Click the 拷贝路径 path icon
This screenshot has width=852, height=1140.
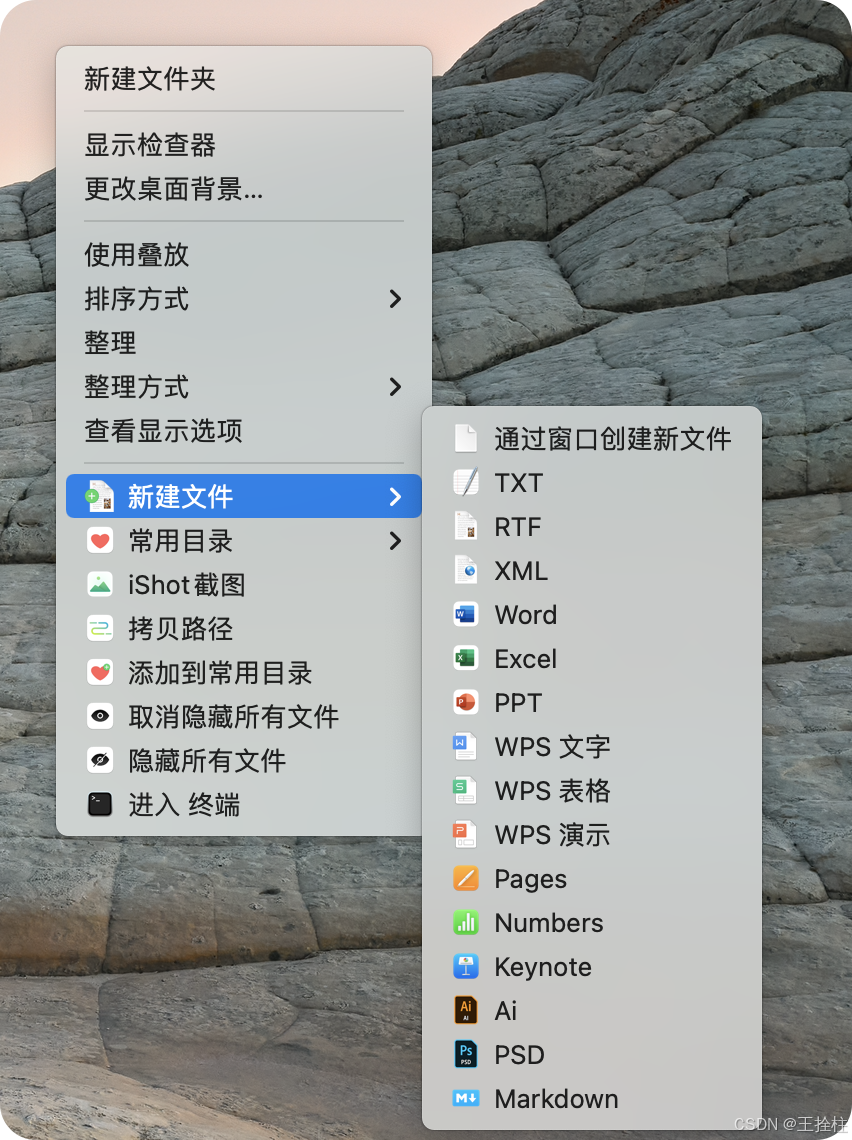(x=100, y=628)
